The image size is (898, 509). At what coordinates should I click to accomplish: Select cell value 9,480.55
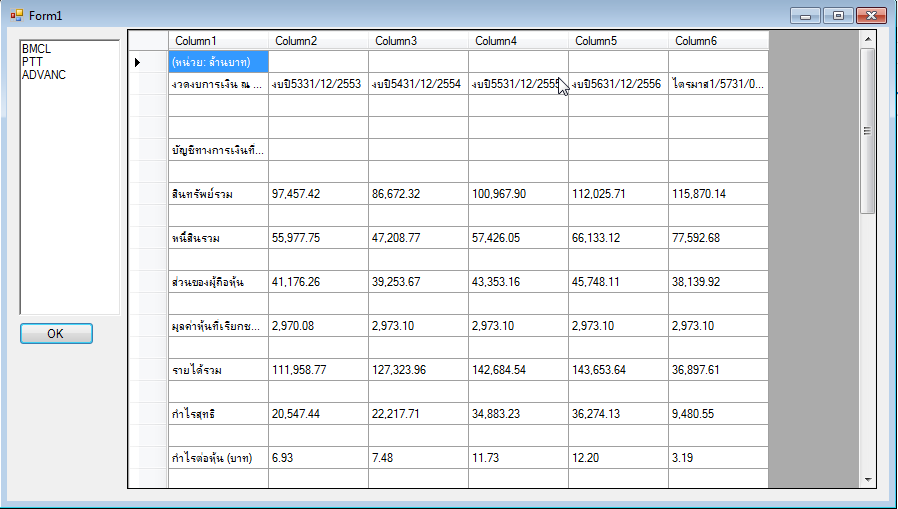point(718,414)
